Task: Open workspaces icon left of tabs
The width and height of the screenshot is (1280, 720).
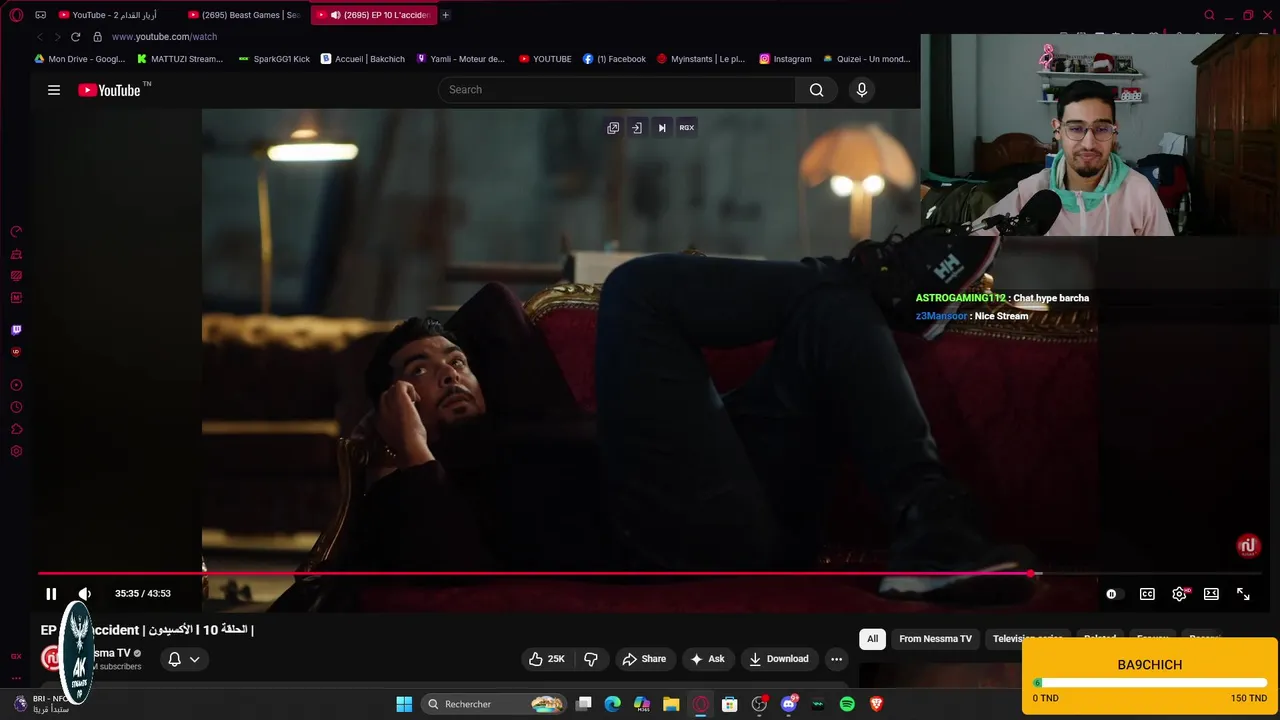Action: (x=40, y=15)
